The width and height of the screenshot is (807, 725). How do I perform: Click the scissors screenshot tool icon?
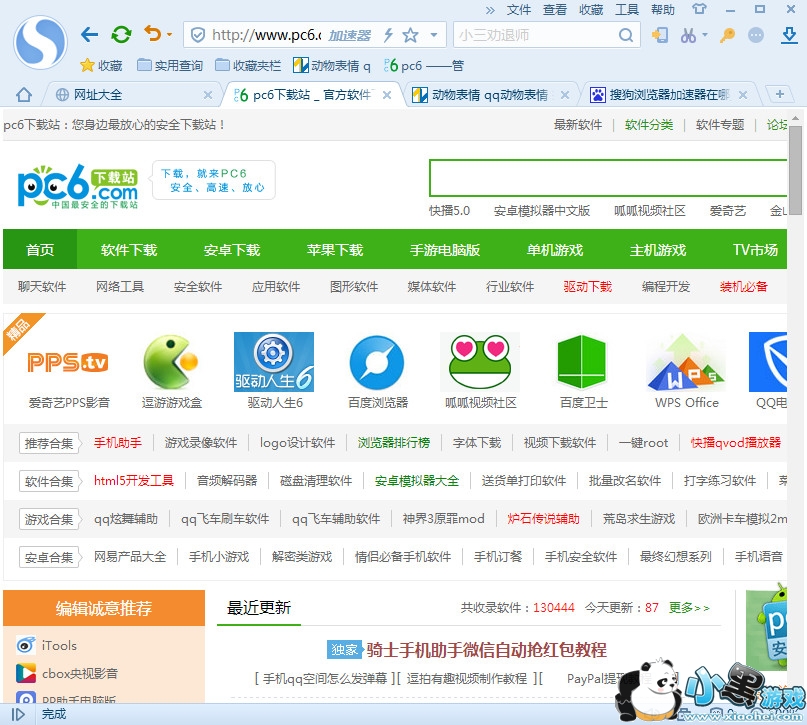(688, 35)
